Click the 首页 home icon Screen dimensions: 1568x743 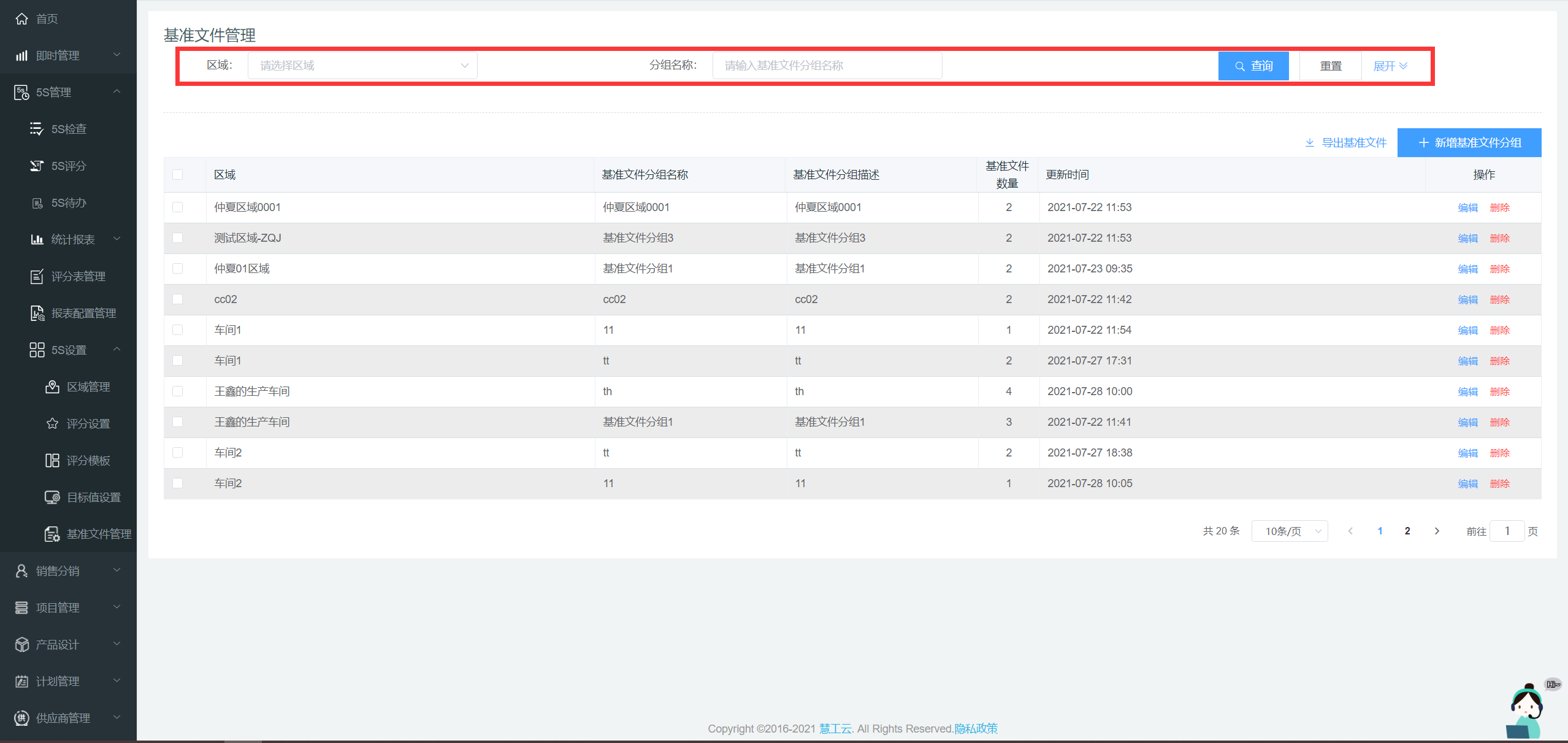(x=22, y=18)
